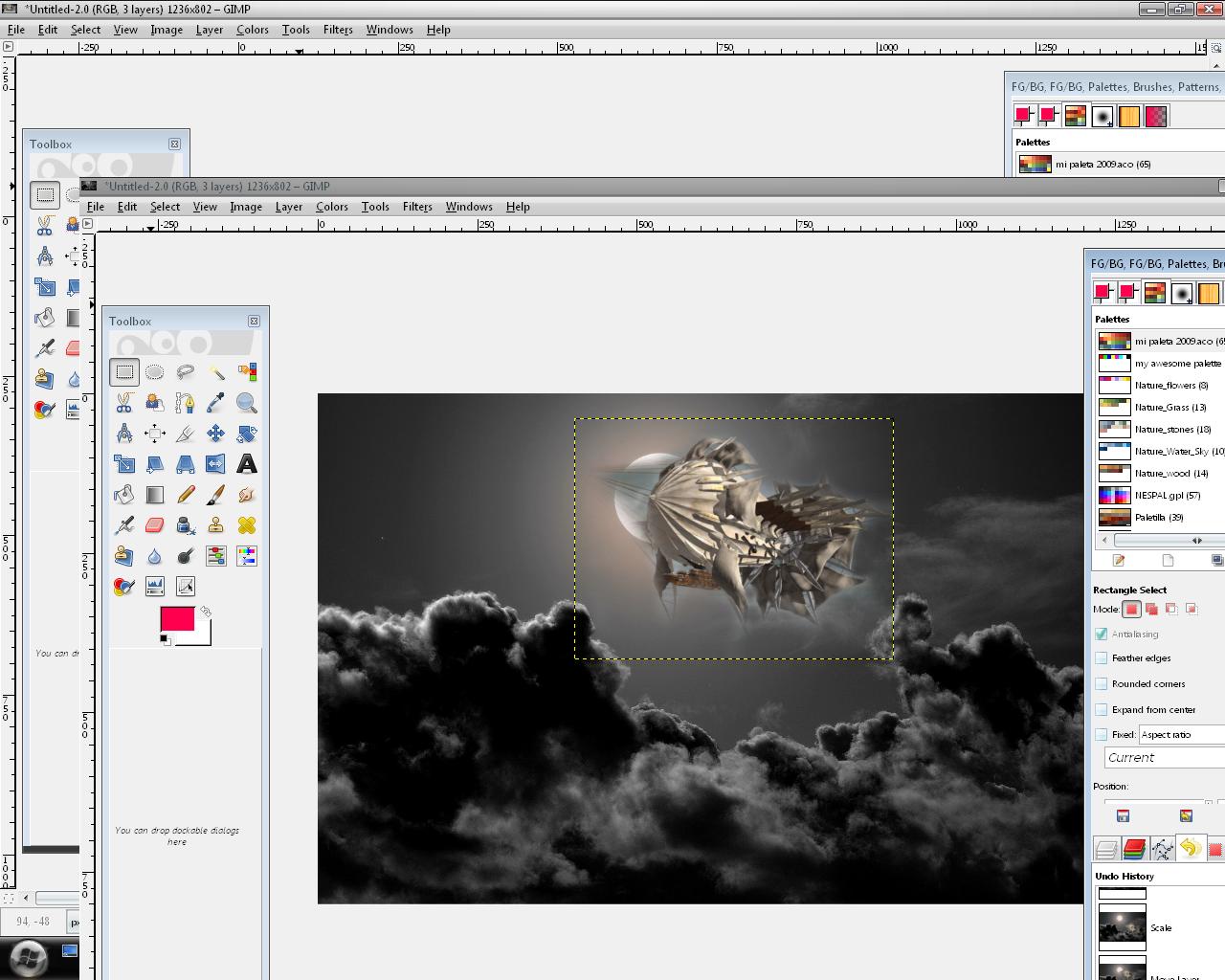The height and width of the screenshot is (980, 1225).
Task: Tick the Fixed checkbox
Action: (x=1102, y=734)
